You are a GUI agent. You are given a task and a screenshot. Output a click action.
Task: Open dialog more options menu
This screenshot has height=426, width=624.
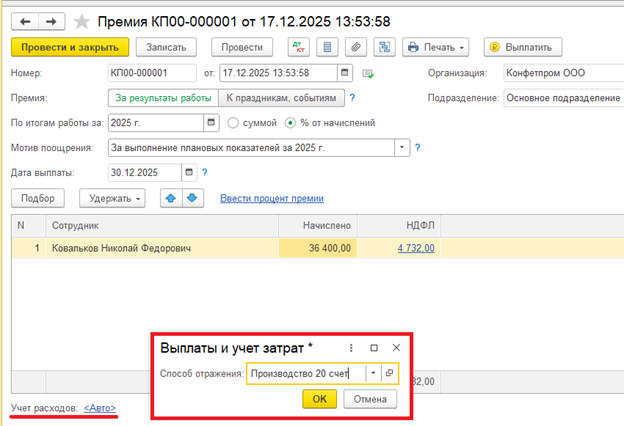pos(351,348)
